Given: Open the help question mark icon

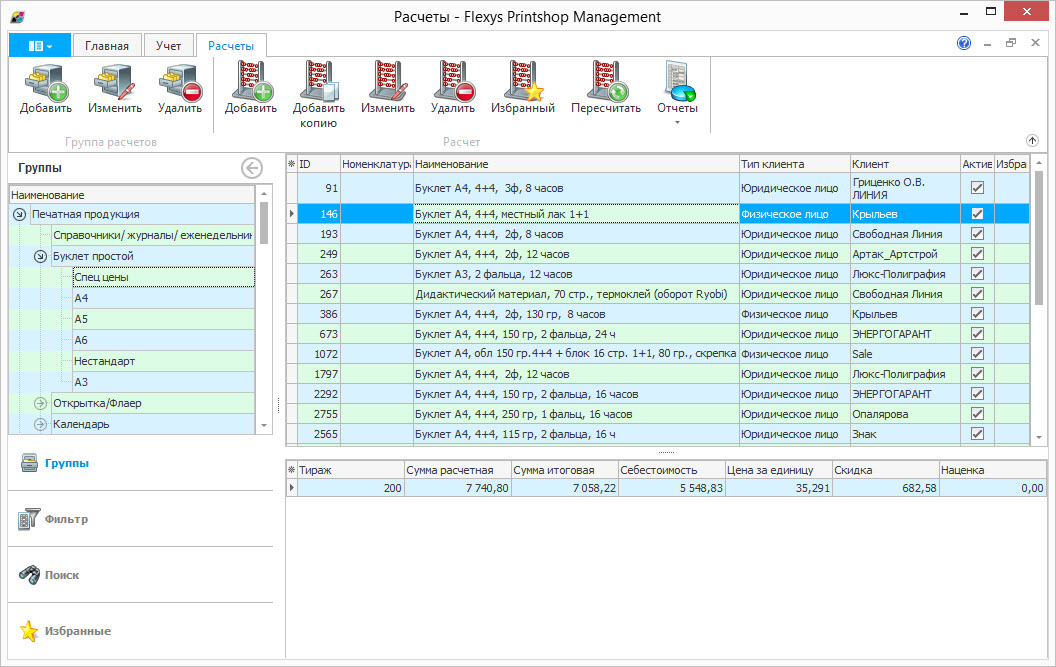Looking at the screenshot, I should click(x=964, y=43).
